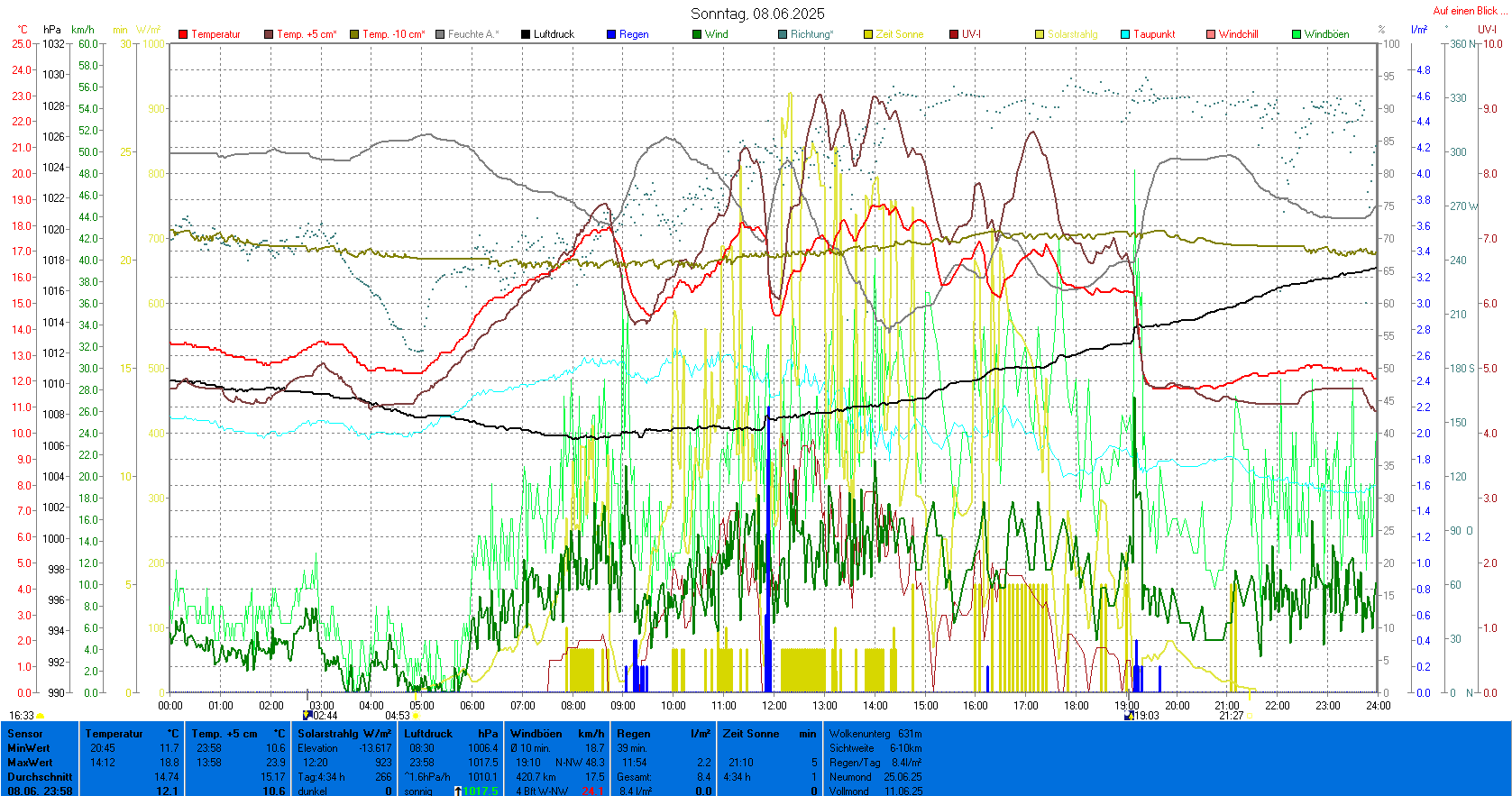Click the sunset time '21:27' label

pyautogui.click(x=1231, y=716)
